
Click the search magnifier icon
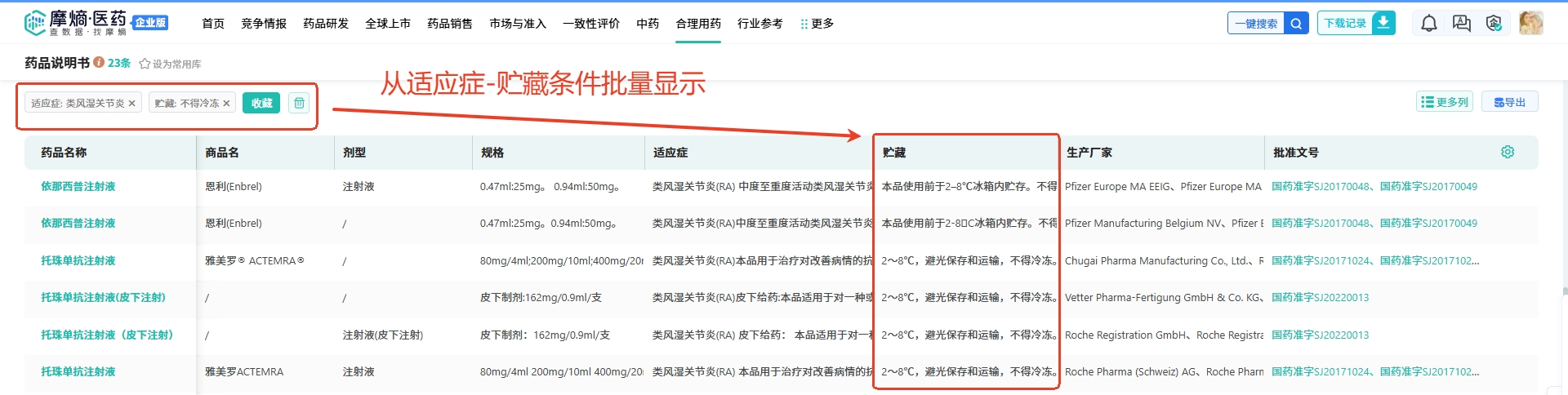1296,24
